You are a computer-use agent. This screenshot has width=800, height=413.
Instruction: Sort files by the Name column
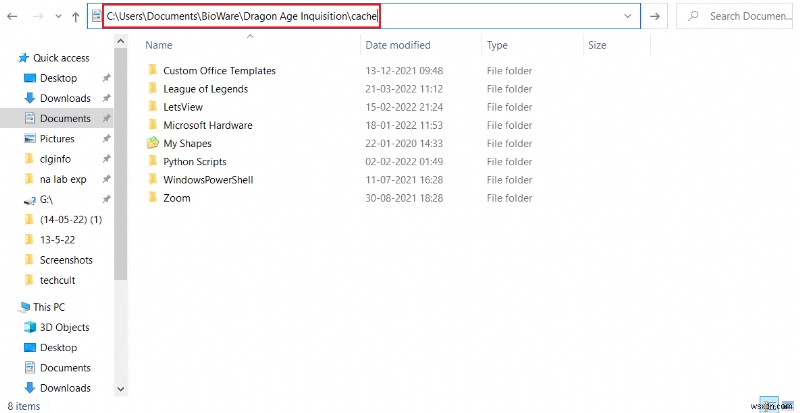pos(159,46)
